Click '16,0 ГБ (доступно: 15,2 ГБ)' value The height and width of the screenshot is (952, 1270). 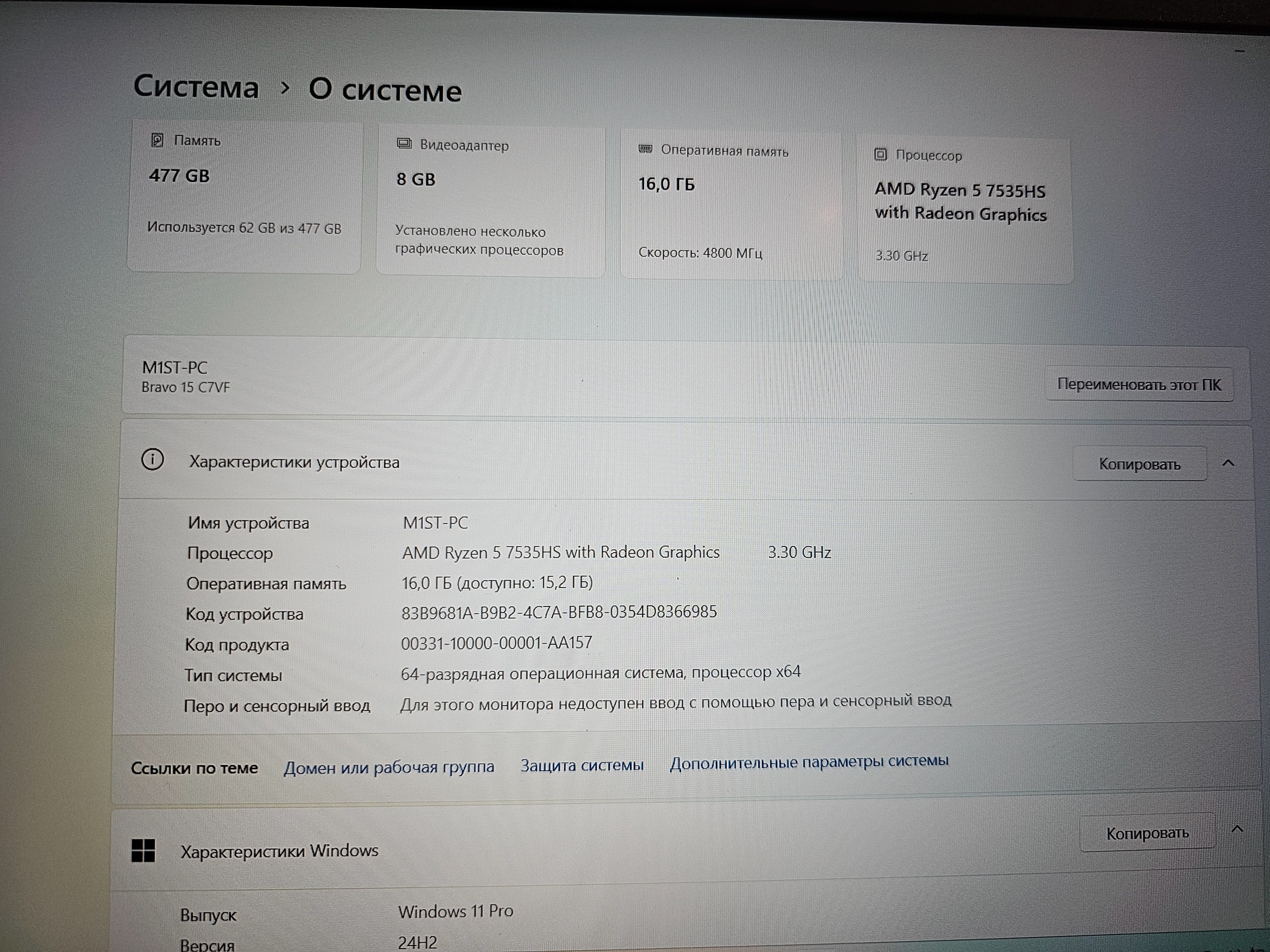click(497, 583)
